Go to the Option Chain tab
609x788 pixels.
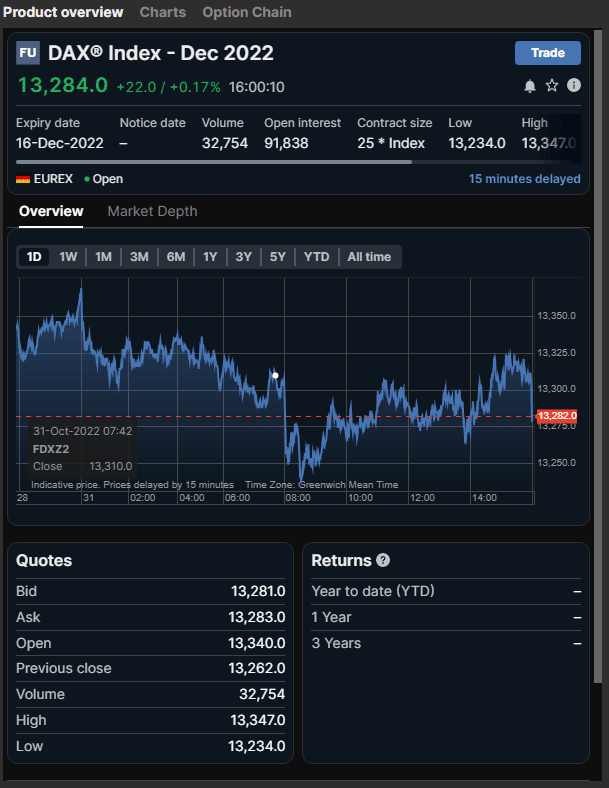[247, 12]
